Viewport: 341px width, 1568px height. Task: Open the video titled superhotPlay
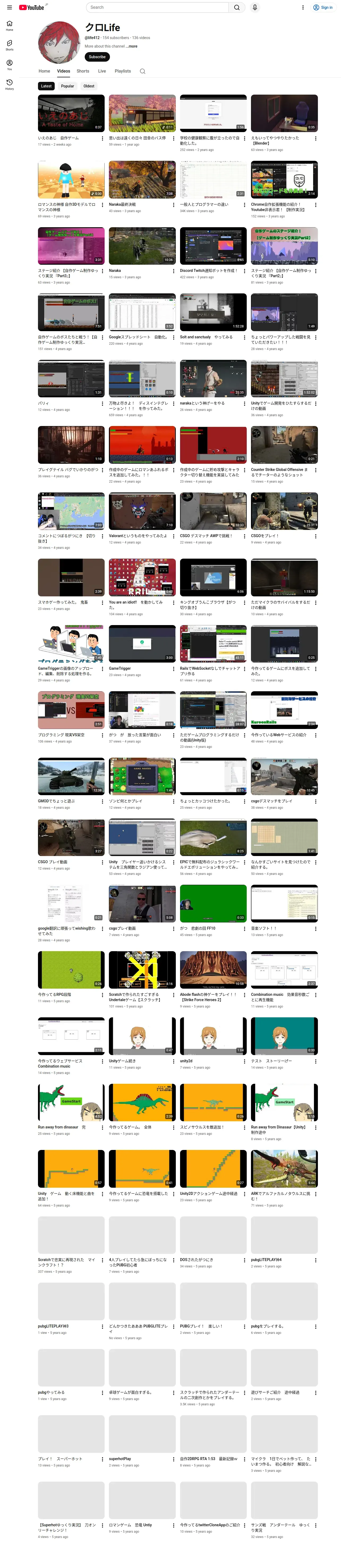[x=120, y=1459]
